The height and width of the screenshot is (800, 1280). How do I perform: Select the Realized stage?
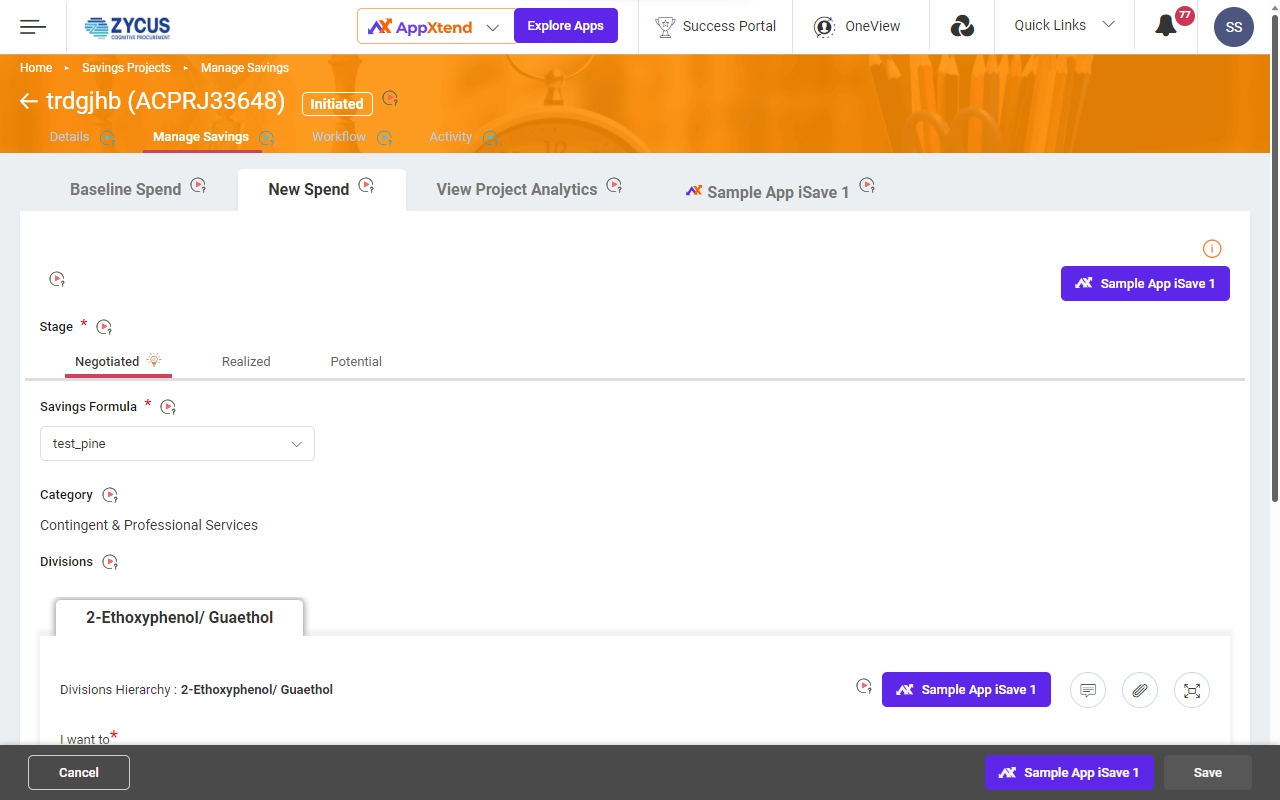[246, 362]
